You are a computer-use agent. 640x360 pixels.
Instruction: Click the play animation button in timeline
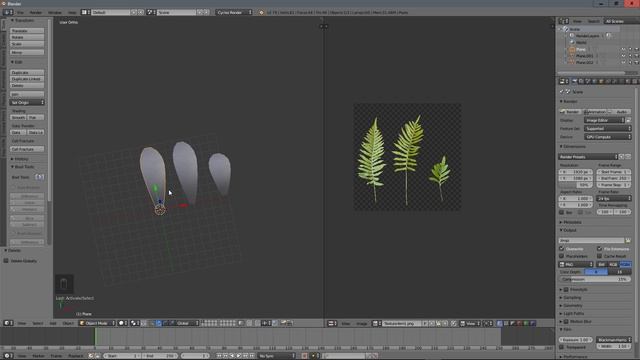(239, 356)
